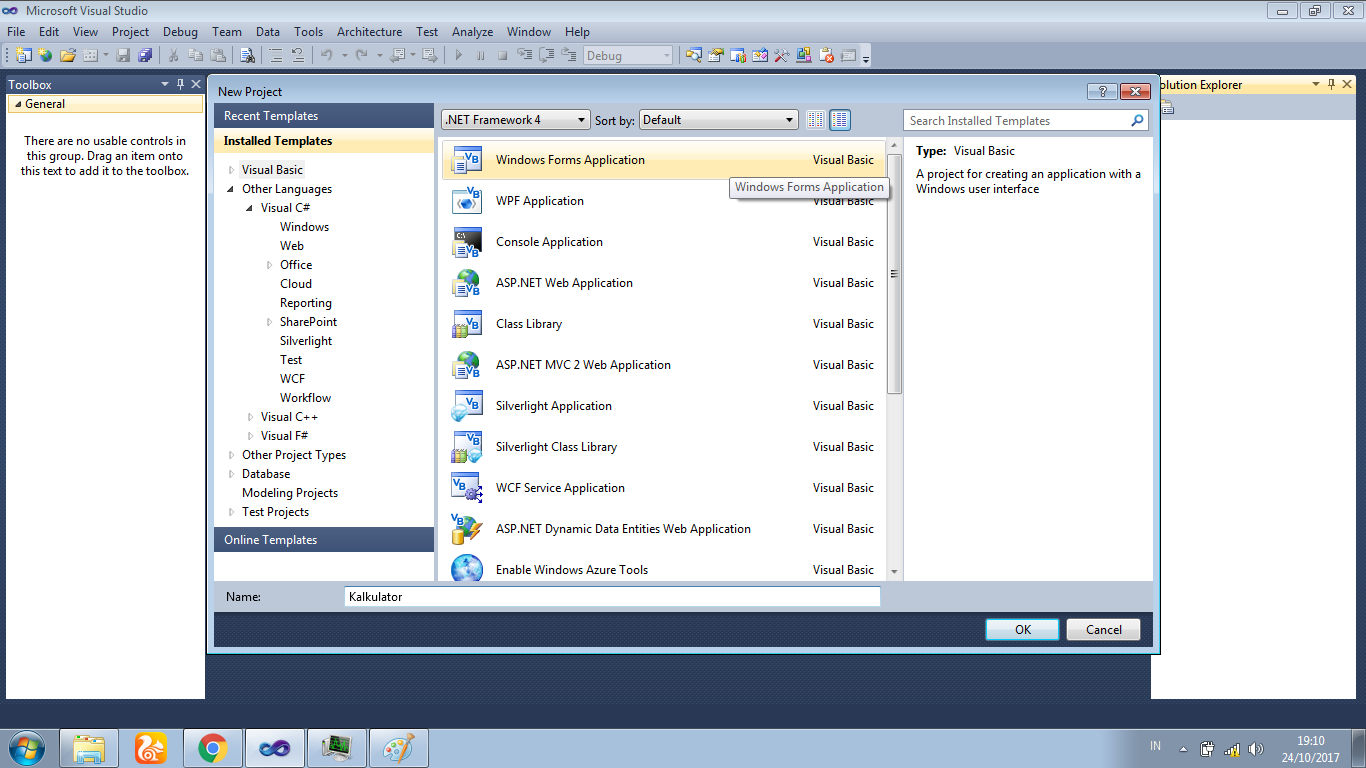Collapse the Visual C# tree node

(251, 208)
